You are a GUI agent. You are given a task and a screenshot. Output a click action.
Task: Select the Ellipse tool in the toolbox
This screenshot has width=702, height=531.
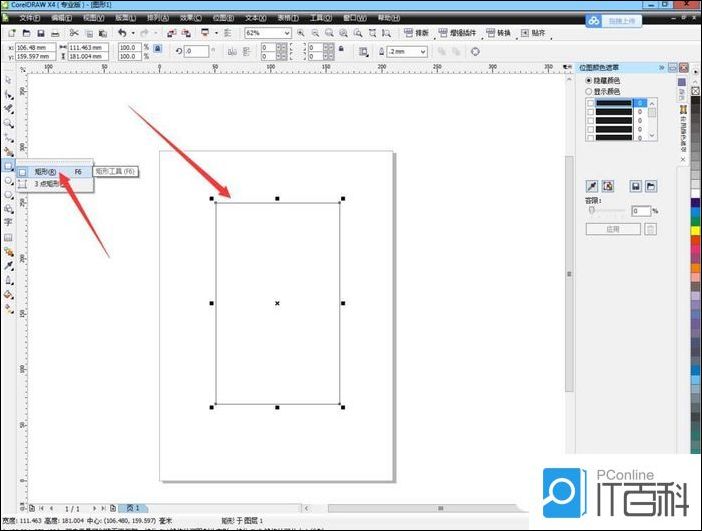(8, 180)
